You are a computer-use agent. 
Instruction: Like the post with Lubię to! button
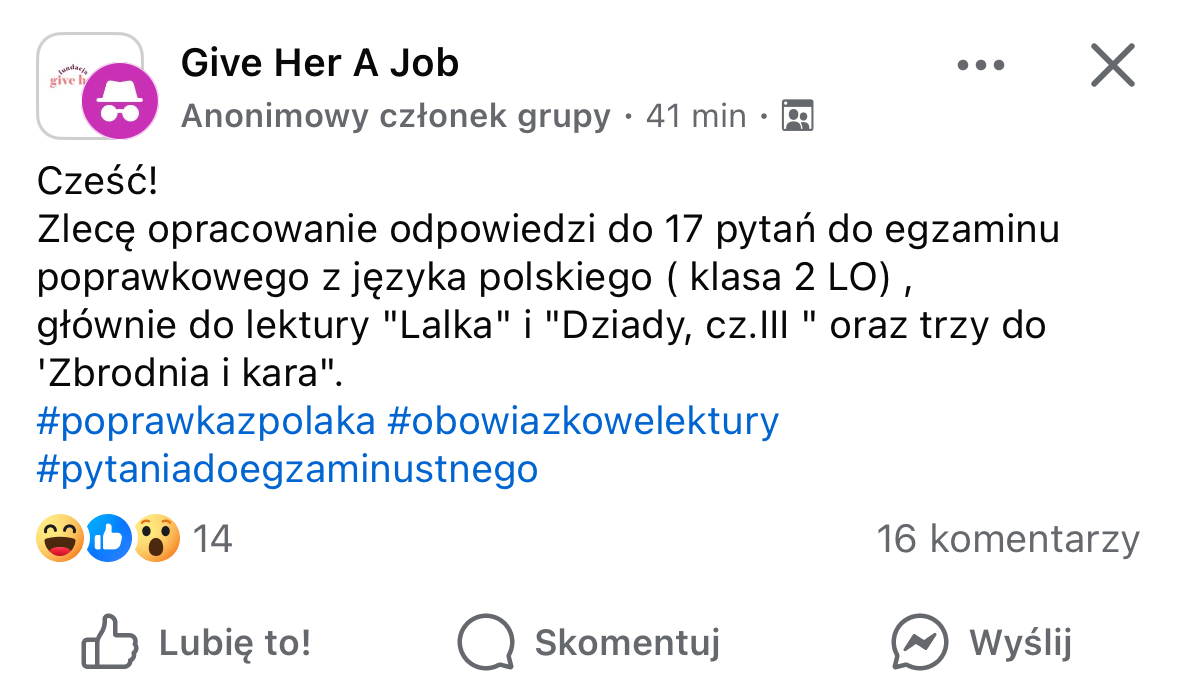pyautogui.click(x=195, y=643)
